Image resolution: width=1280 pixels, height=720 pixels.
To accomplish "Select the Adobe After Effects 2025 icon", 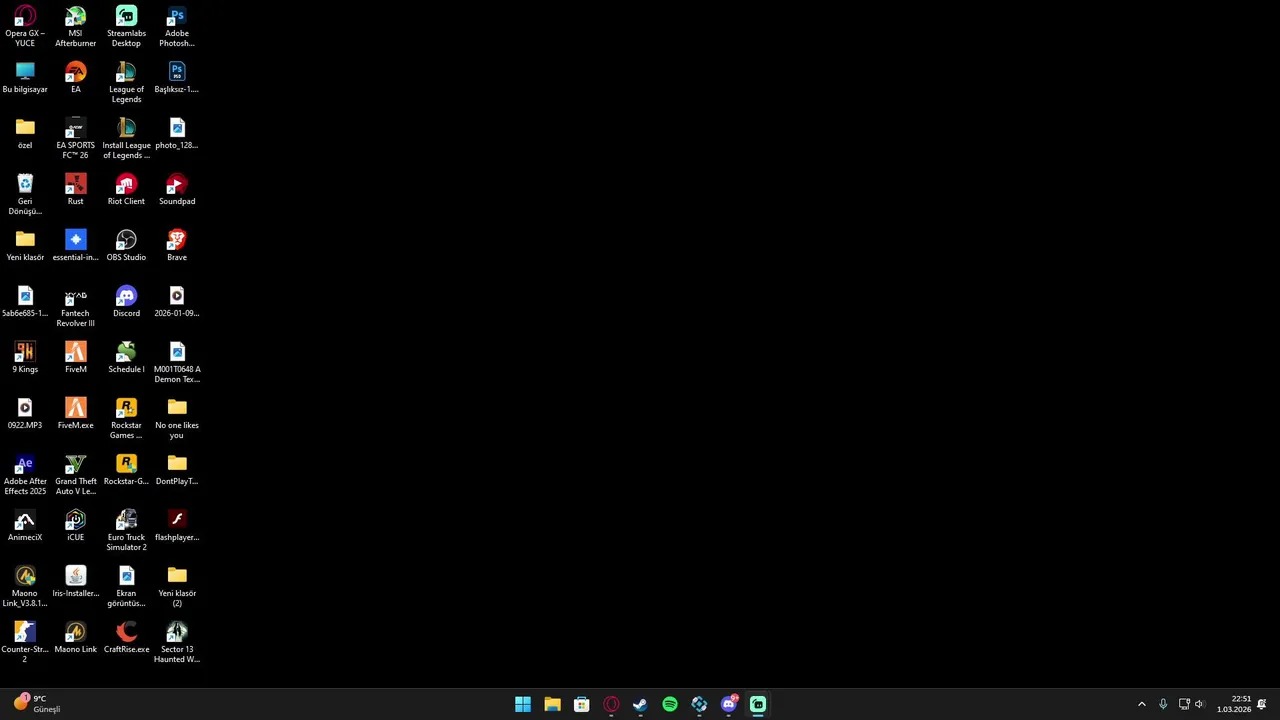I will tap(25, 475).
